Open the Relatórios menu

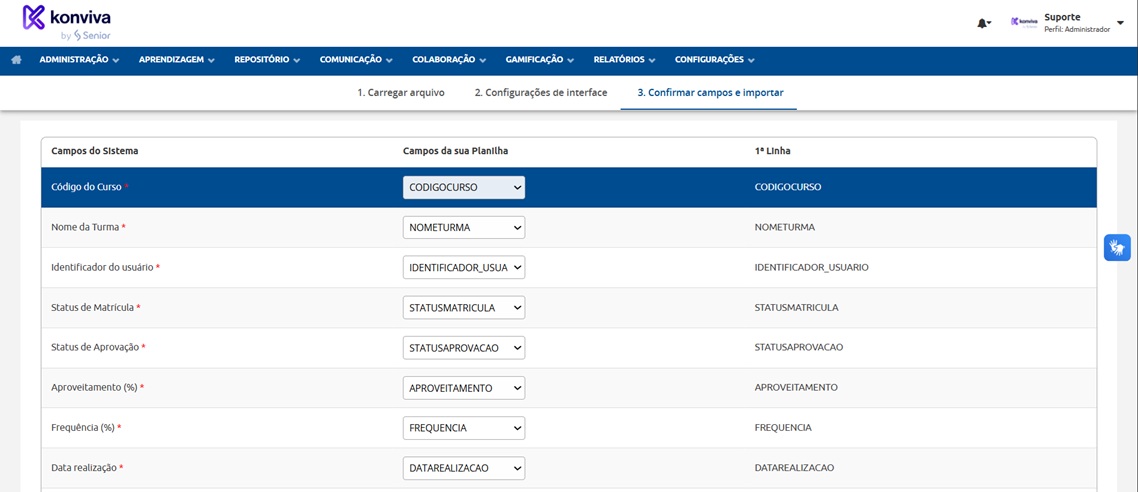[624, 60]
